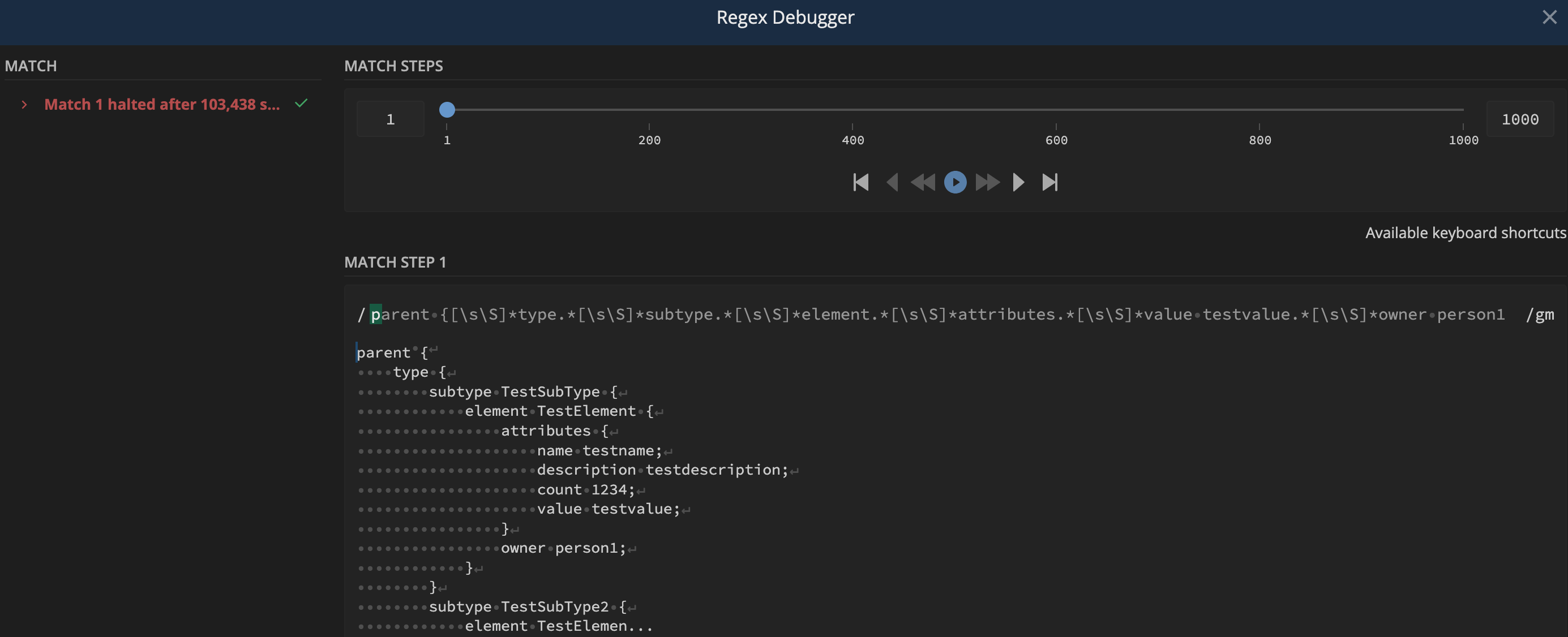The height and width of the screenshot is (637, 1568).
Task: Click the max steps field showing 1000
Action: point(1520,119)
